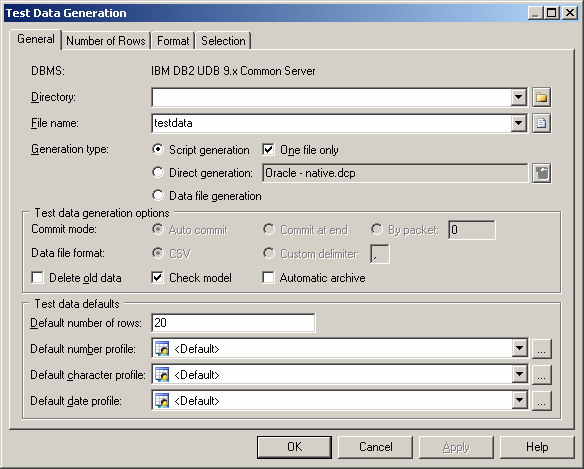This screenshot has width=584, height=469.
Task: Enable the Automatic archive checkbox
Action: click(x=268, y=278)
